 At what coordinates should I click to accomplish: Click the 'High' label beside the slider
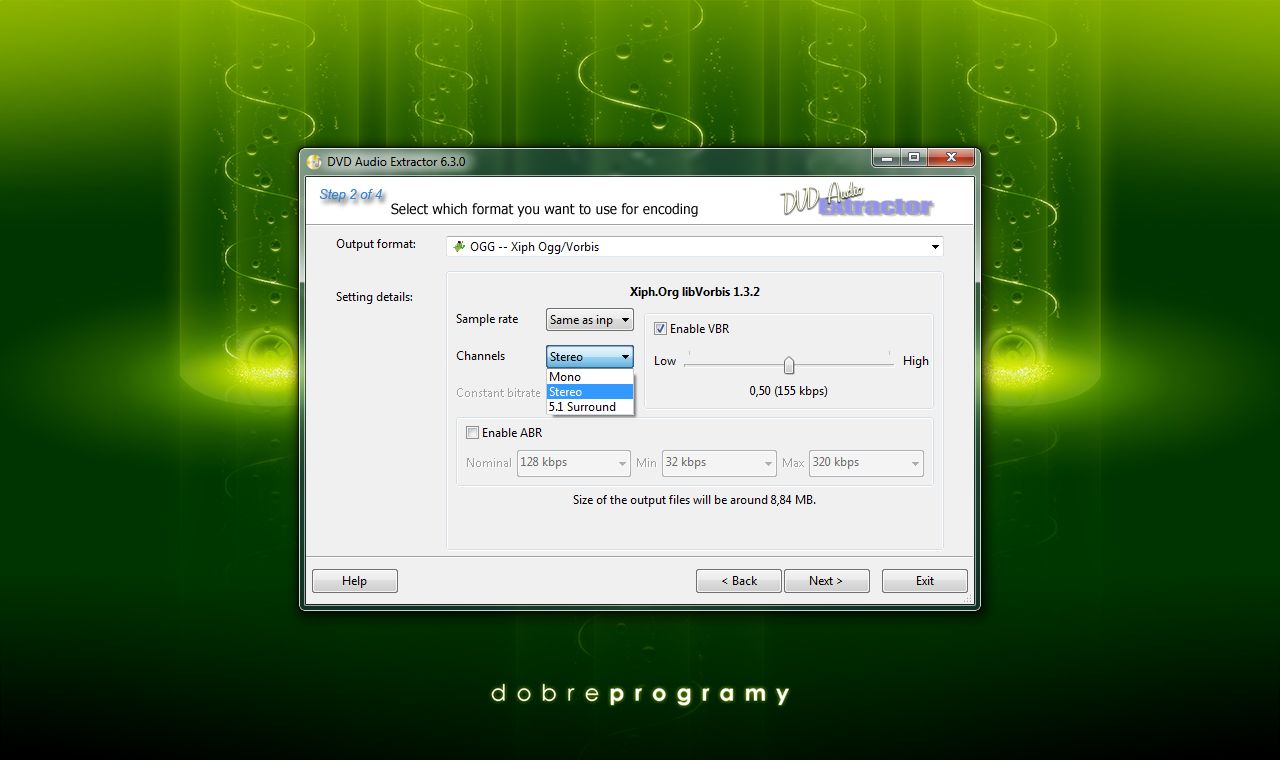point(916,361)
